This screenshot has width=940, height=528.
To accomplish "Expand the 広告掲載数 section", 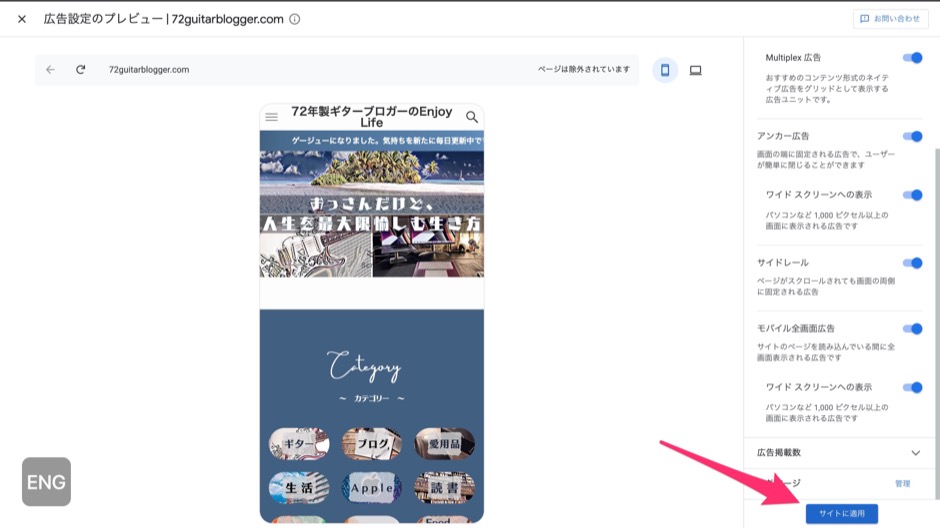I will (x=915, y=453).
